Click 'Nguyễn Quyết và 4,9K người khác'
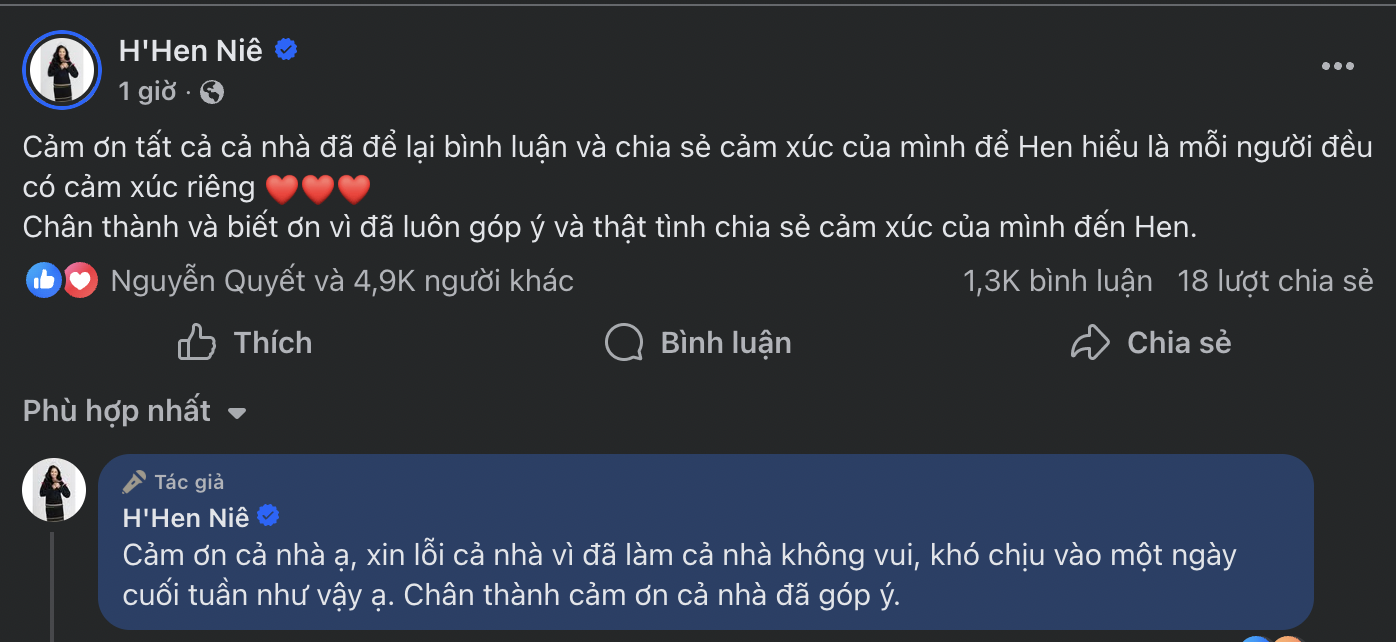Image resolution: width=1396 pixels, height=642 pixels. 344,280
